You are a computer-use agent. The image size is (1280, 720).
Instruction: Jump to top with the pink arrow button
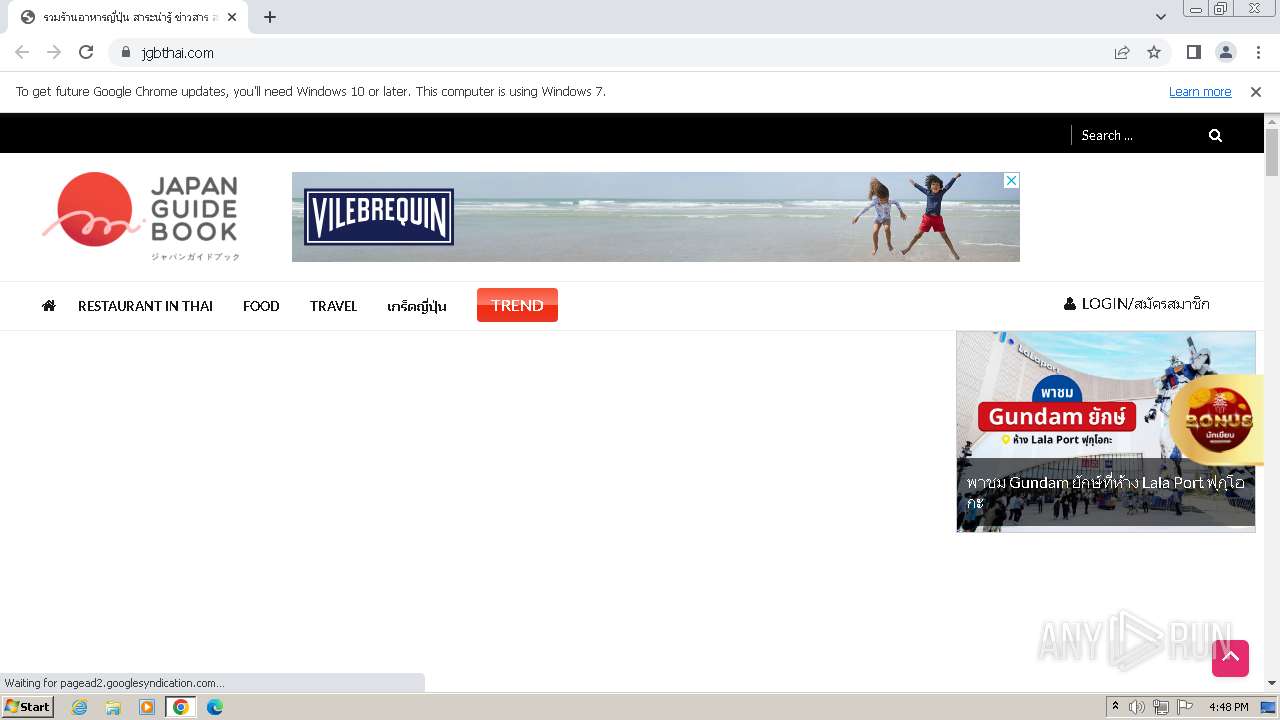pyautogui.click(x=1230, y=658)
